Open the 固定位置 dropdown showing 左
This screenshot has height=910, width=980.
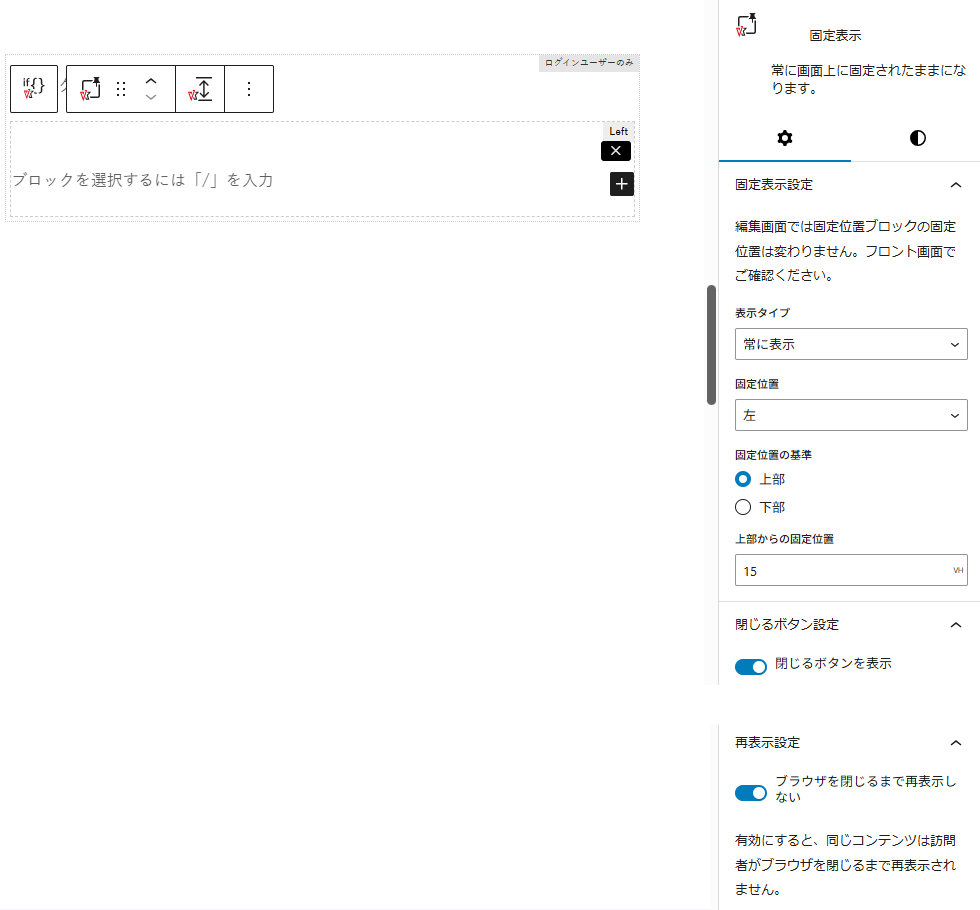851,415
